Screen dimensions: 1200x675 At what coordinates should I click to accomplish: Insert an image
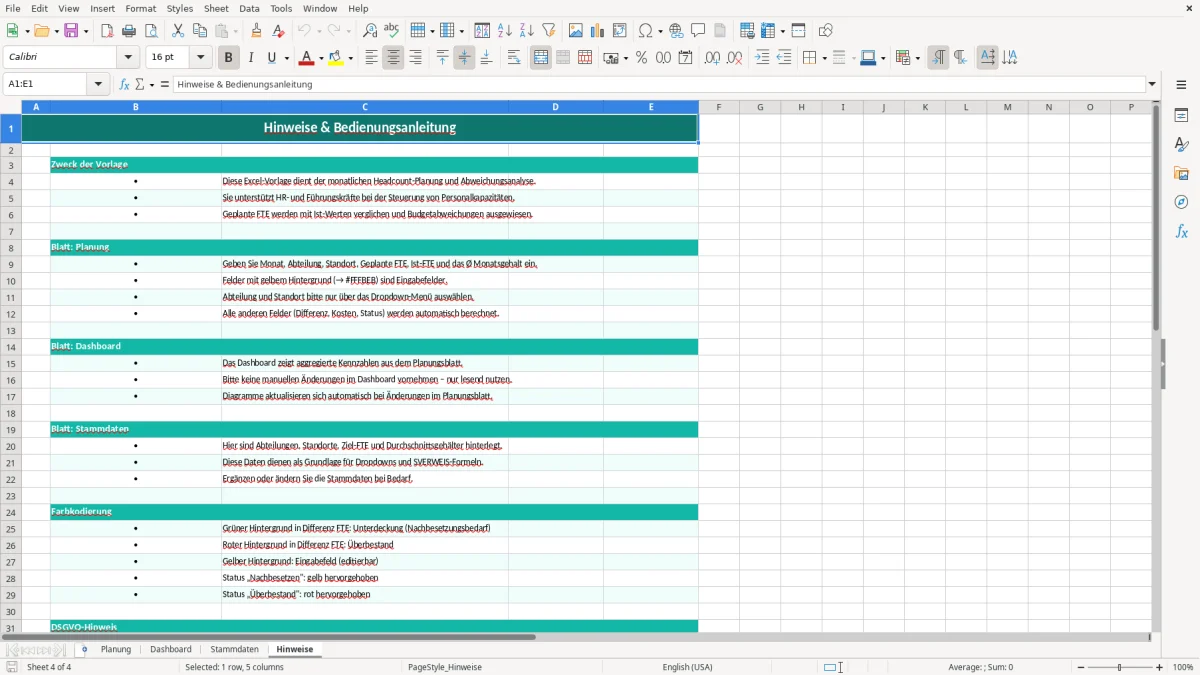[x=576, y=31]
